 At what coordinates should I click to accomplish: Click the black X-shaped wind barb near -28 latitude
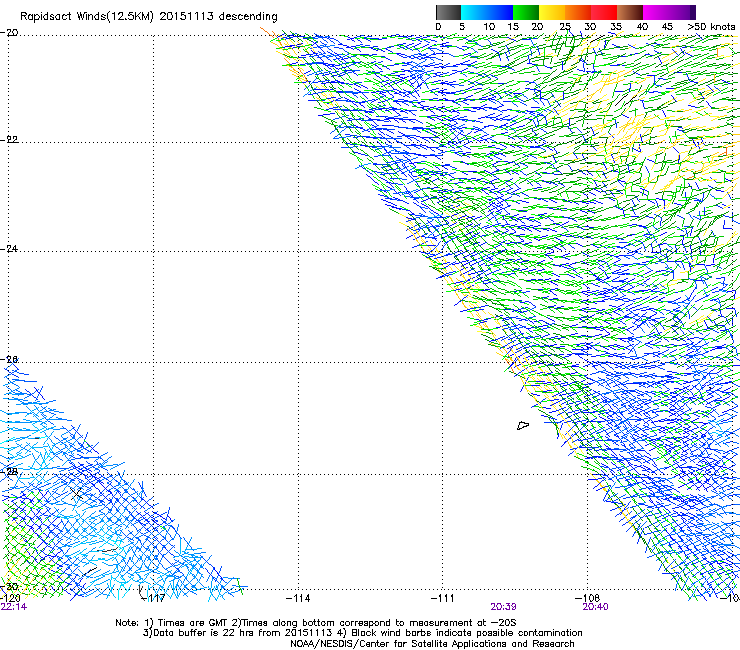(x=76, y=494)
